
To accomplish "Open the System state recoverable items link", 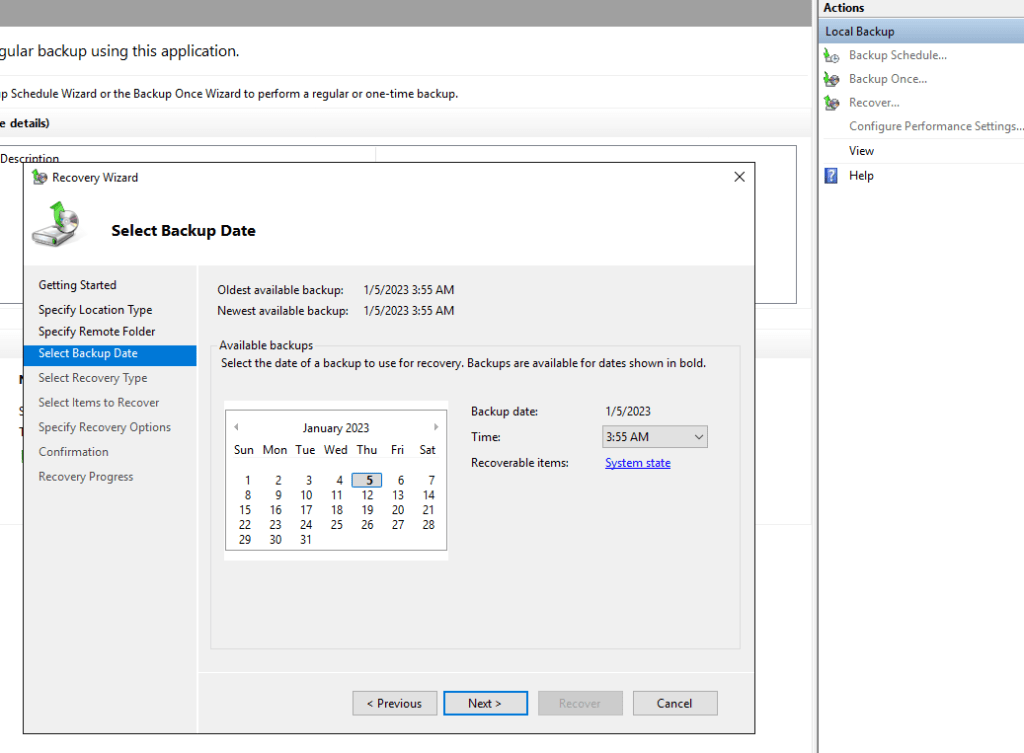I will point(638,463).
